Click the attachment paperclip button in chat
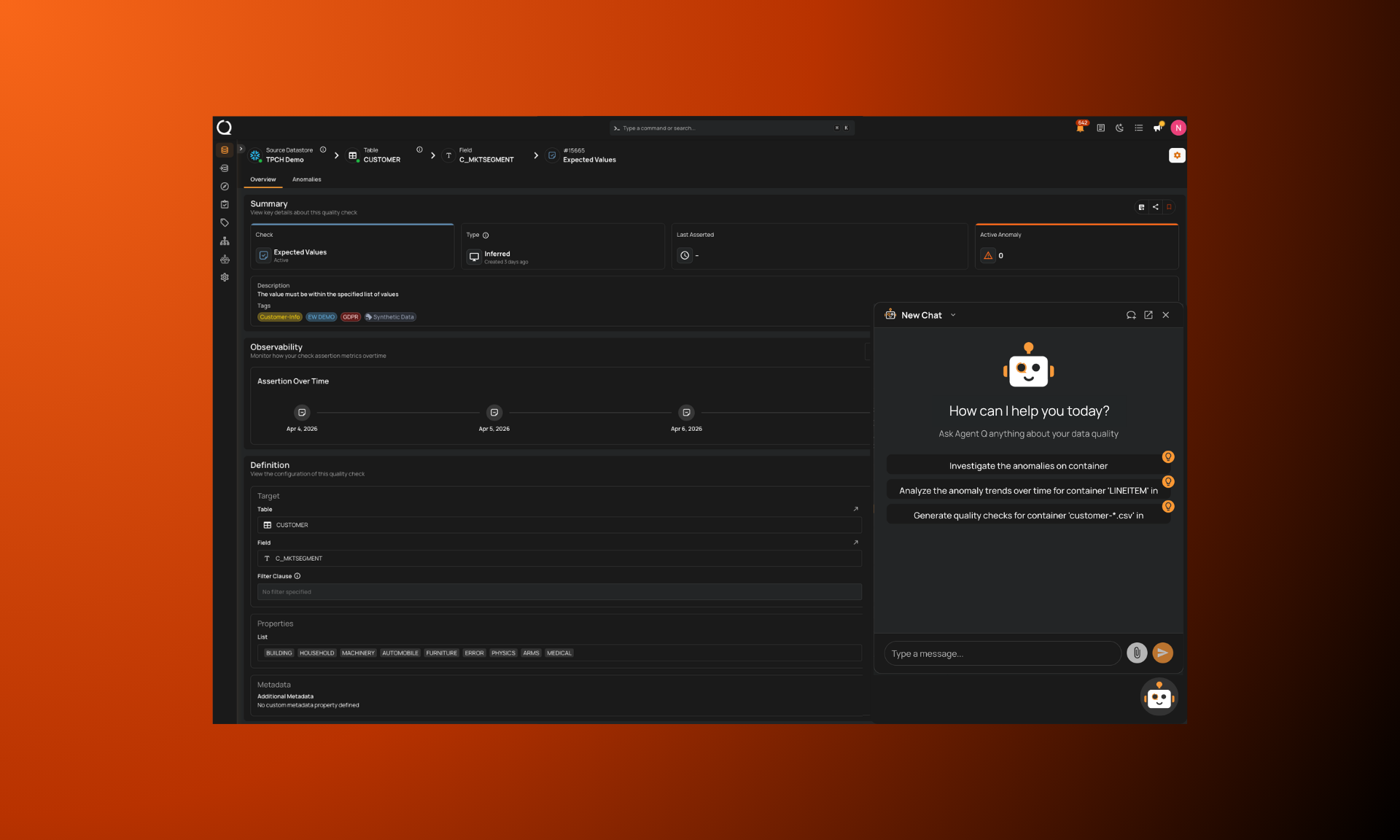Image resolution: width=1400 pixels, height=840 pixels. coord(1136,653)
